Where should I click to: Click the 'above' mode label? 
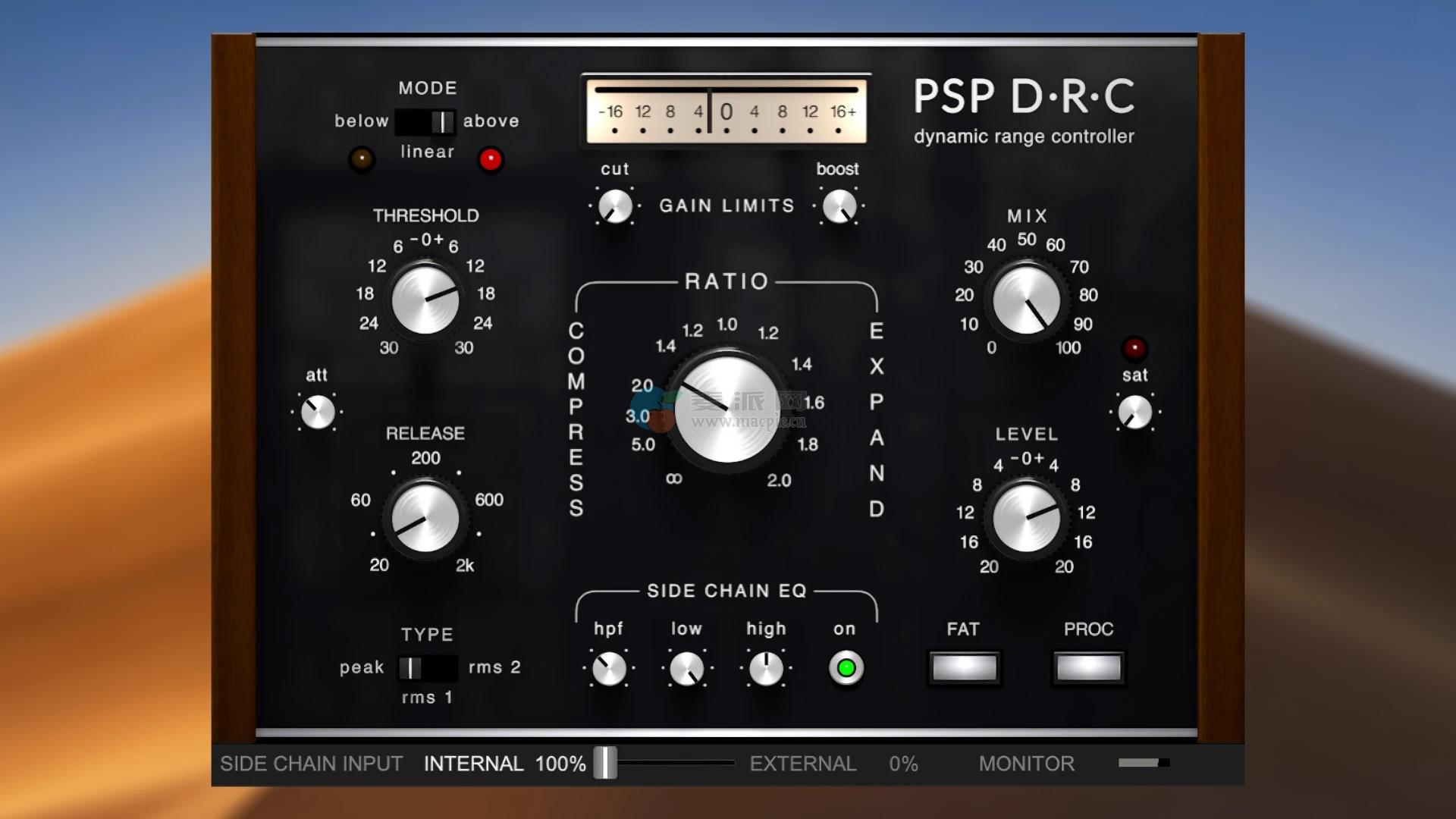click(491, 121)
